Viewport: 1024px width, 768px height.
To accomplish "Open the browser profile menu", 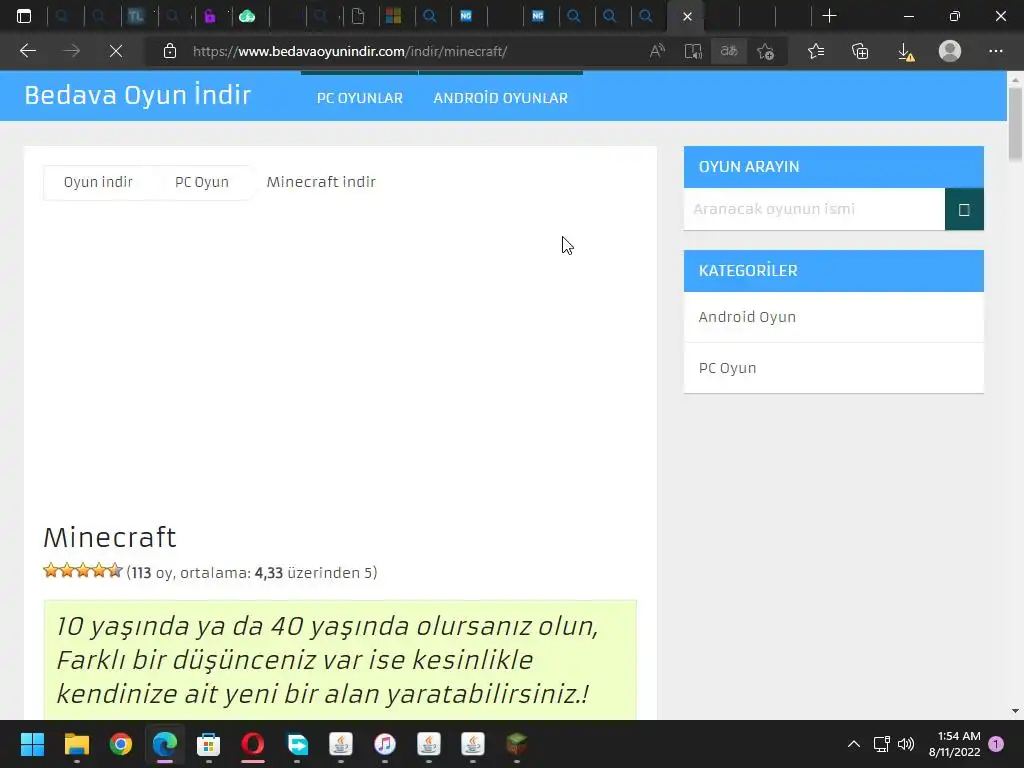I will coord(950,51).
